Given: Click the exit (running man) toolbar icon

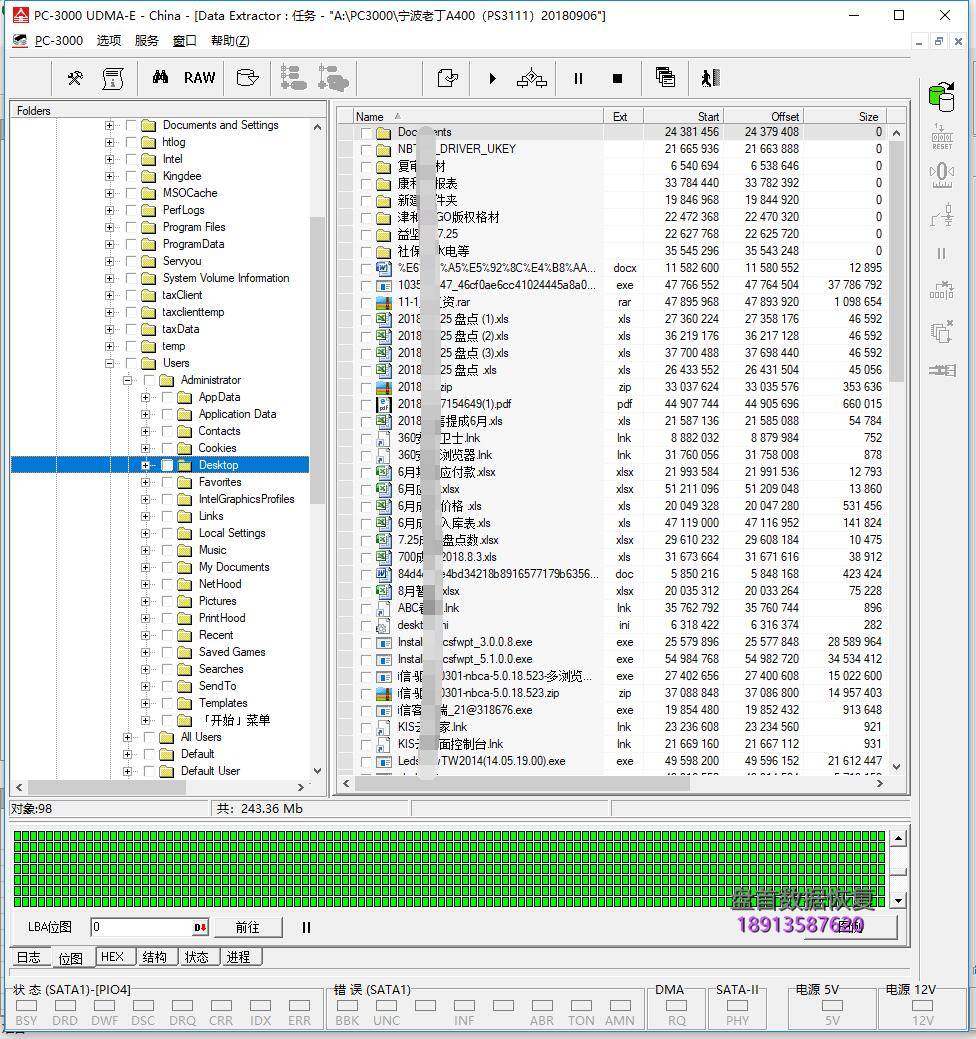Looking at the screenshot, I should click(x=710, y=78).
